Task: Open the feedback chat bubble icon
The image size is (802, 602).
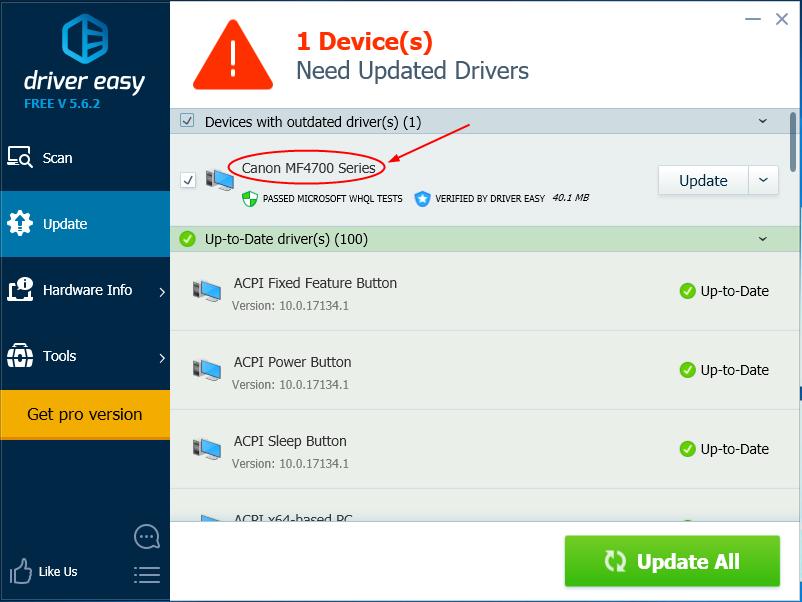Action: 147,537
